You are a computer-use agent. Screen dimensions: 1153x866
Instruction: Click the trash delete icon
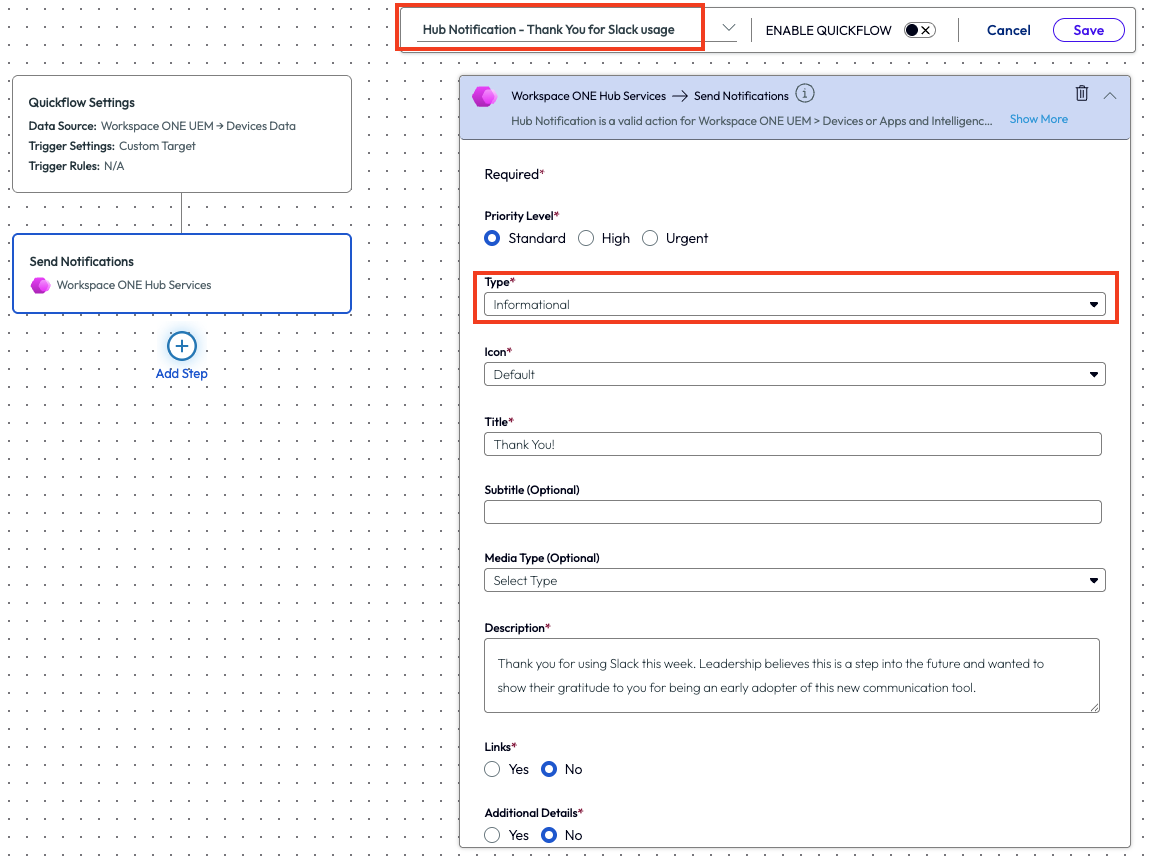click(x=1081, y=94)
